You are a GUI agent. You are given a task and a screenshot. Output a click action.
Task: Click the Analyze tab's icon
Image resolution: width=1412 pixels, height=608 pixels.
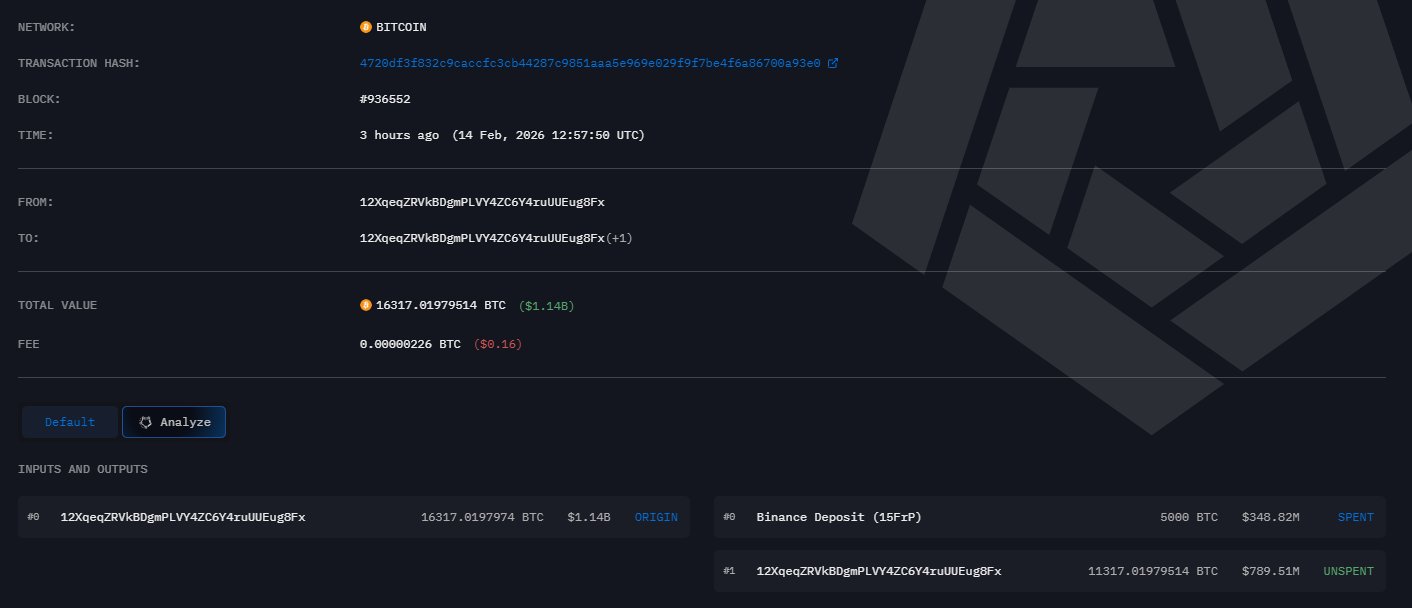[146, 422]
